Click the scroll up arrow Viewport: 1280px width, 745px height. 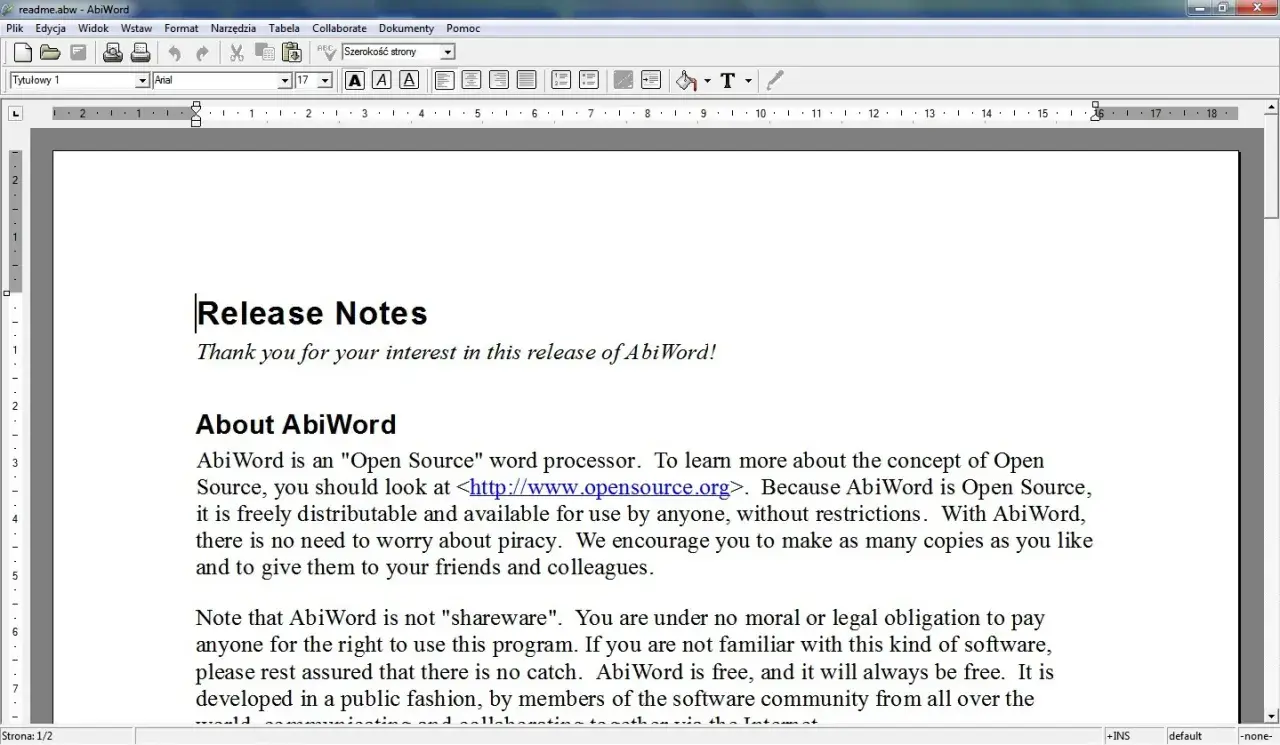[1271, 105]
